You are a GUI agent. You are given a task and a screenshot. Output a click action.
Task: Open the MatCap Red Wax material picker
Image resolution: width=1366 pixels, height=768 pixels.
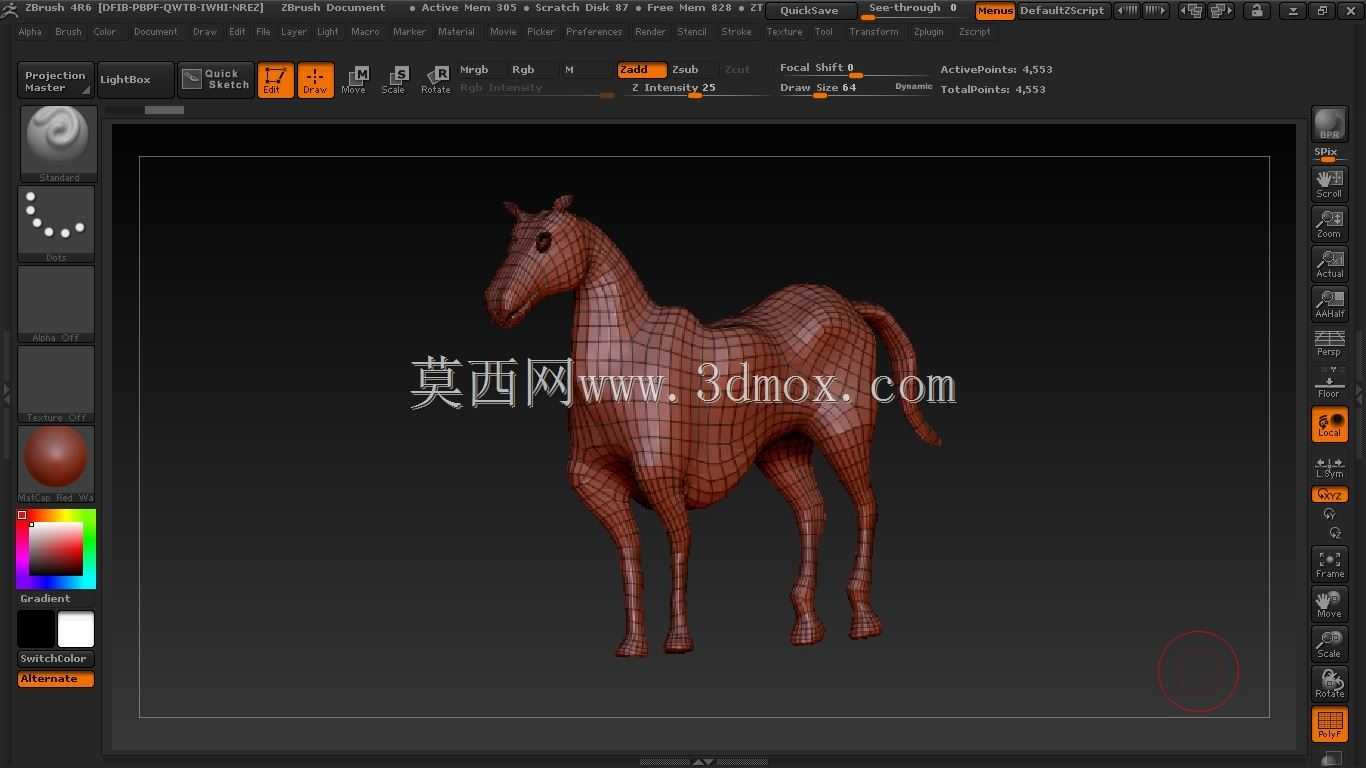[56, 464]
